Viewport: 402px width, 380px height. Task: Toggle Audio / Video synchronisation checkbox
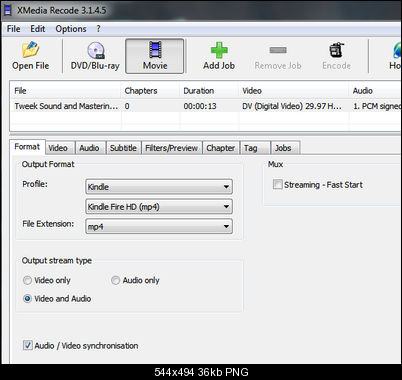[28, 345]
